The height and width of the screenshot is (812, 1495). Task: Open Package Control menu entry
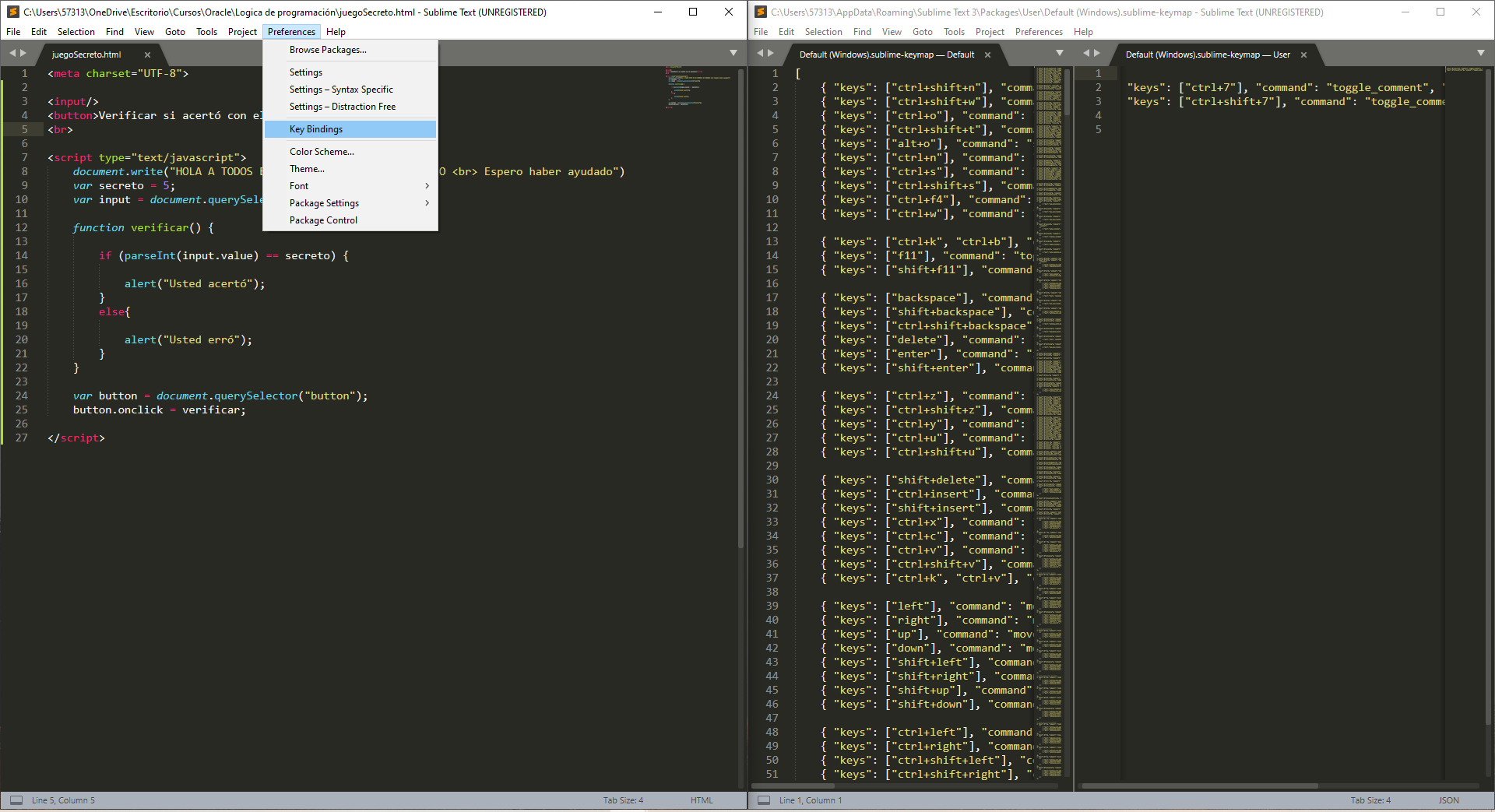(x=350, y=220)
